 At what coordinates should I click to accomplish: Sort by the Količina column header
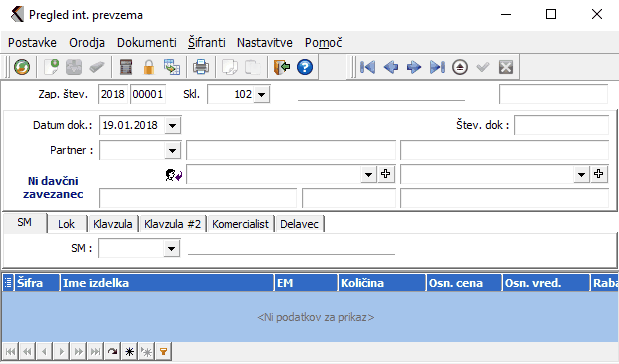(382, 283)
